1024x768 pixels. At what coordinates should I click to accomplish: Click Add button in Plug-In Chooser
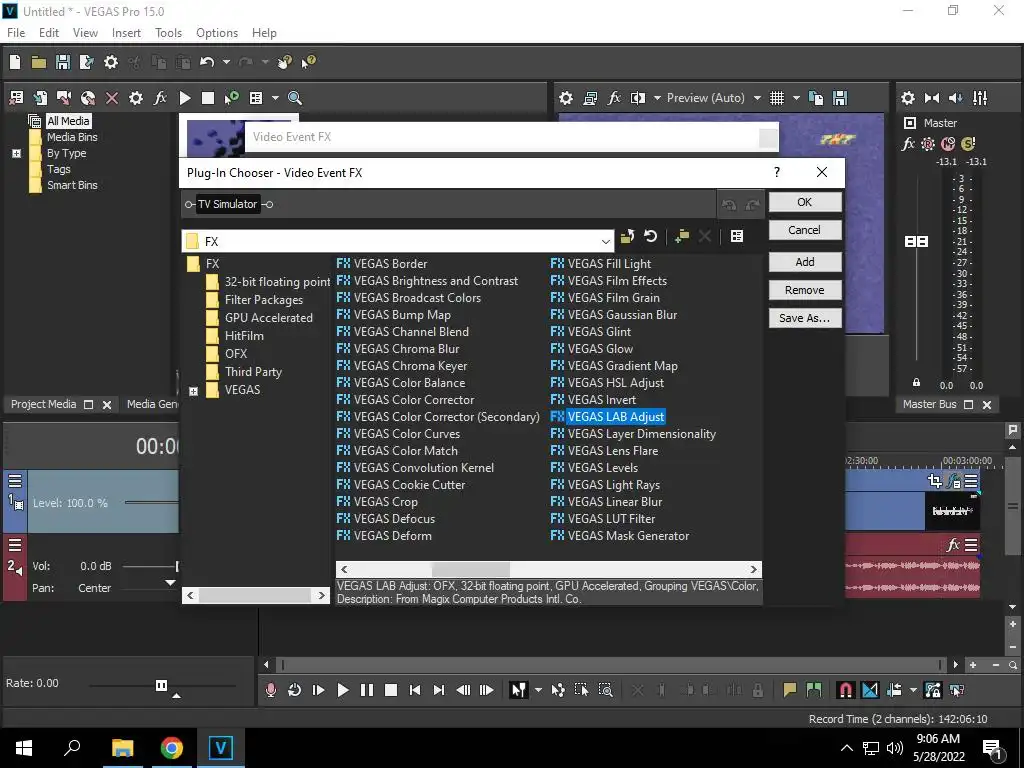[x=805, y=262]
